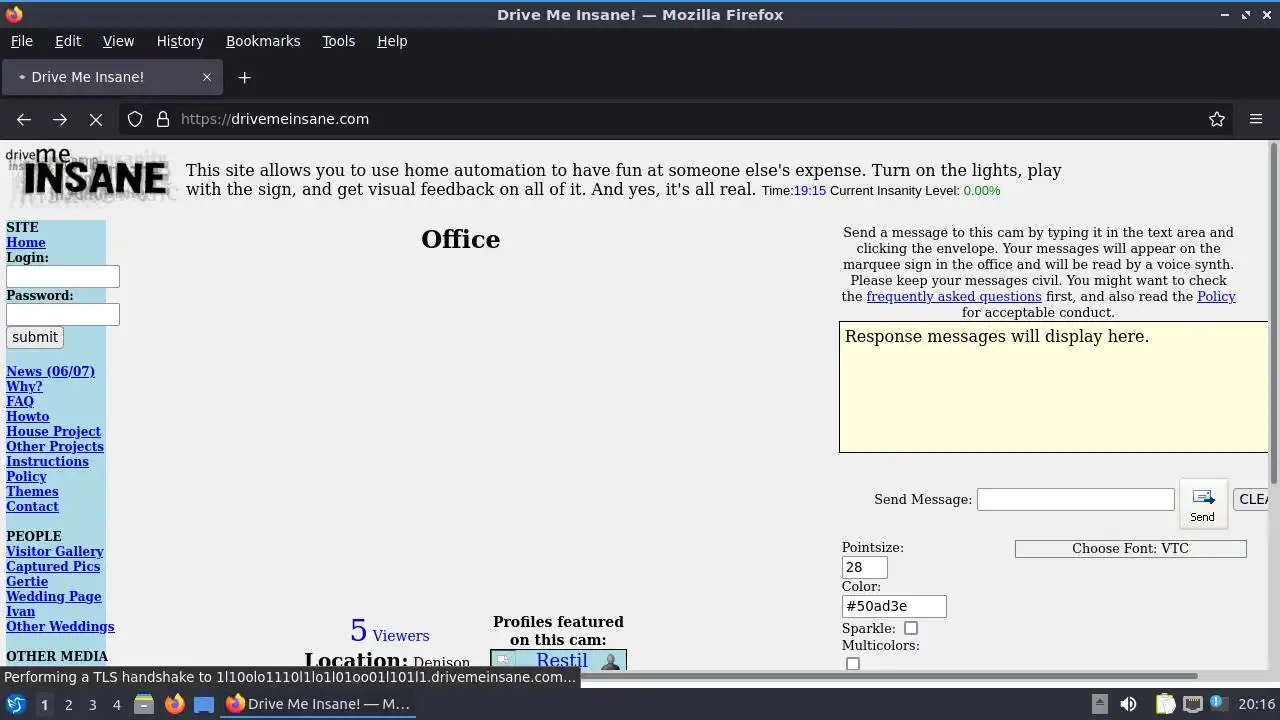Open the Ivan link
The image size is (1280, 720).
[x=20, y=611]
